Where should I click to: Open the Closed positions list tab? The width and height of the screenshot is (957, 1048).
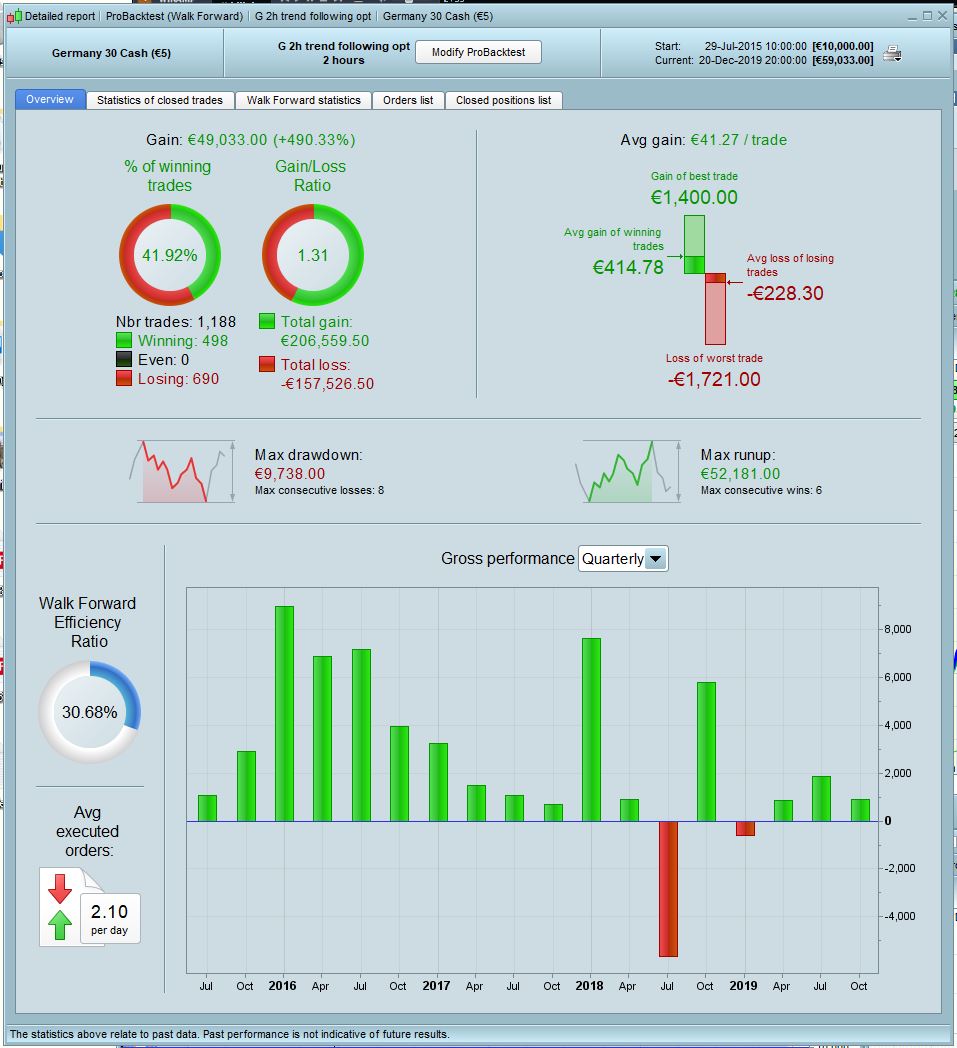pos(504,100)
